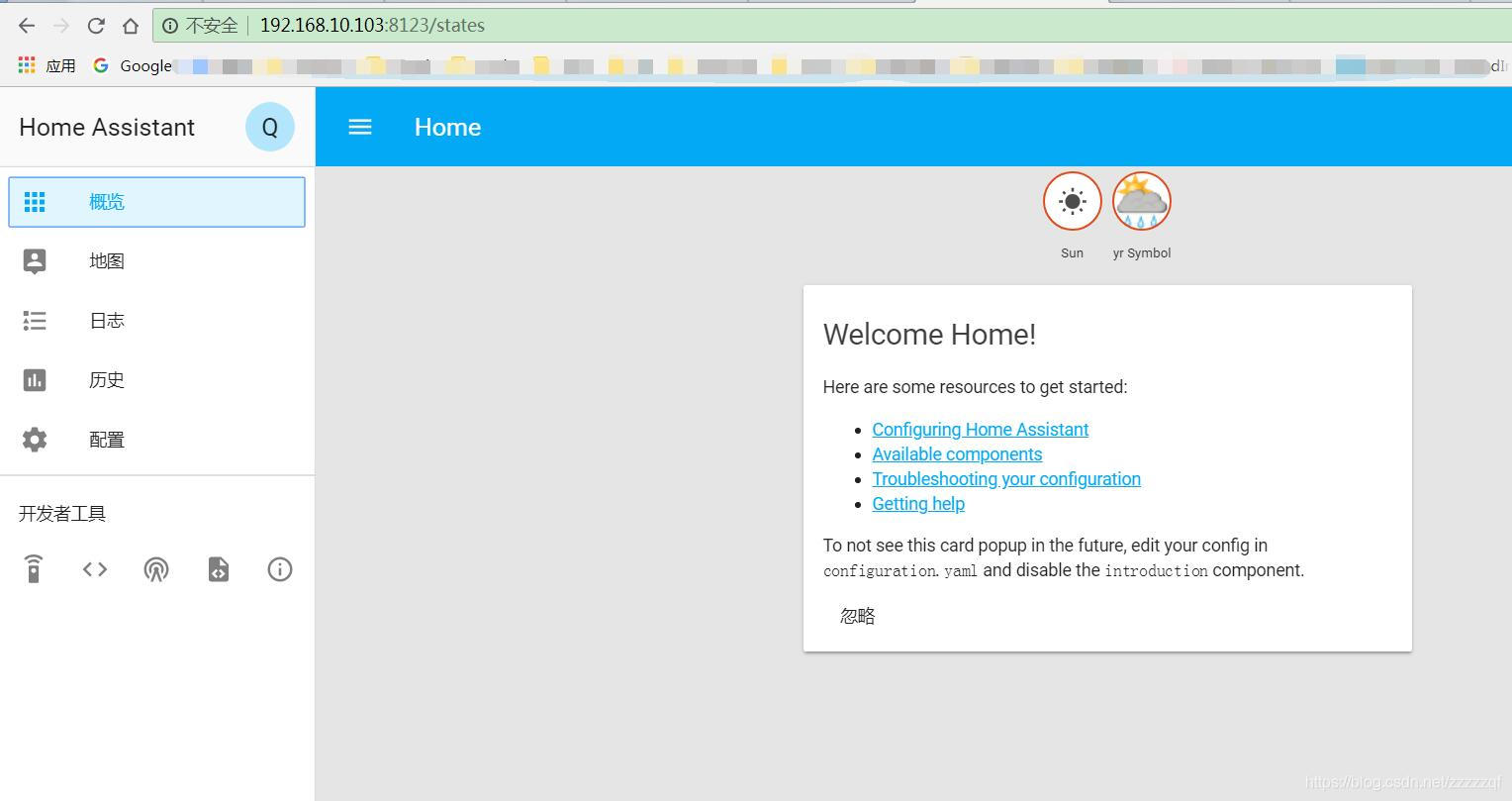1512x801 pixels.
Task: Select the 地图 map menu item
Action: coord(156,261)
